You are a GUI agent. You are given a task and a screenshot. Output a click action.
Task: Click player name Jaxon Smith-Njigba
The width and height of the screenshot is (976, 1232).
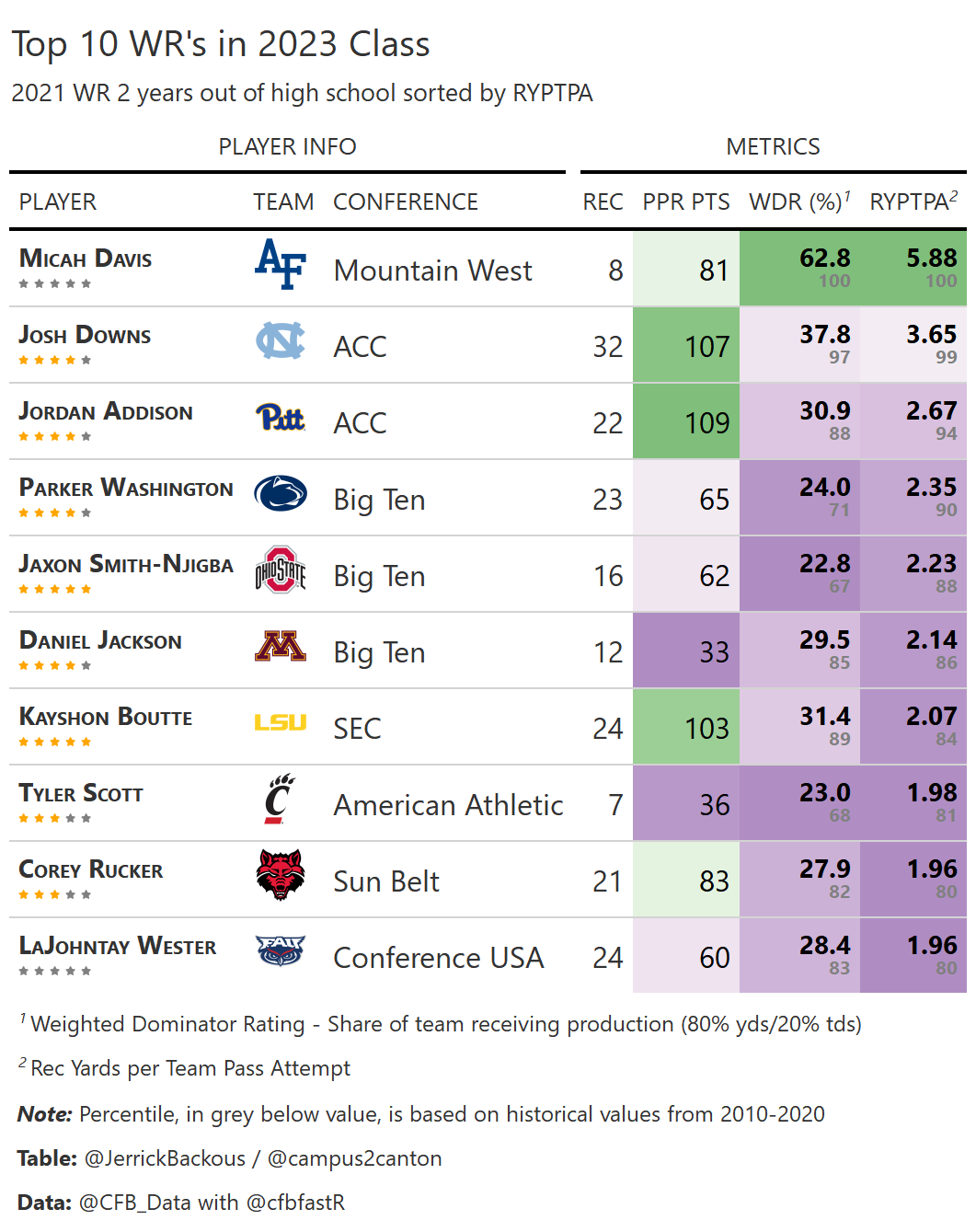click(x=126, y=564)
